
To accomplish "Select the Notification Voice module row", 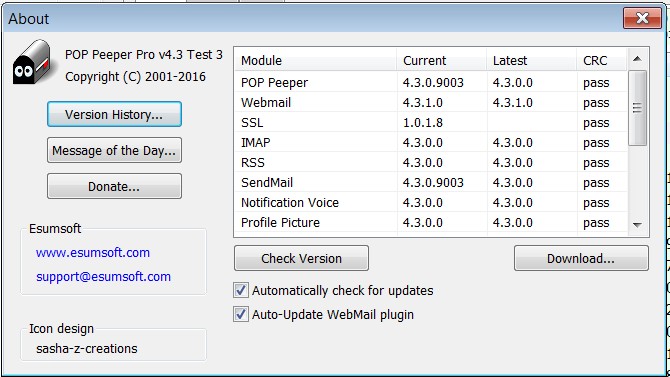I will tap(431, 203).
